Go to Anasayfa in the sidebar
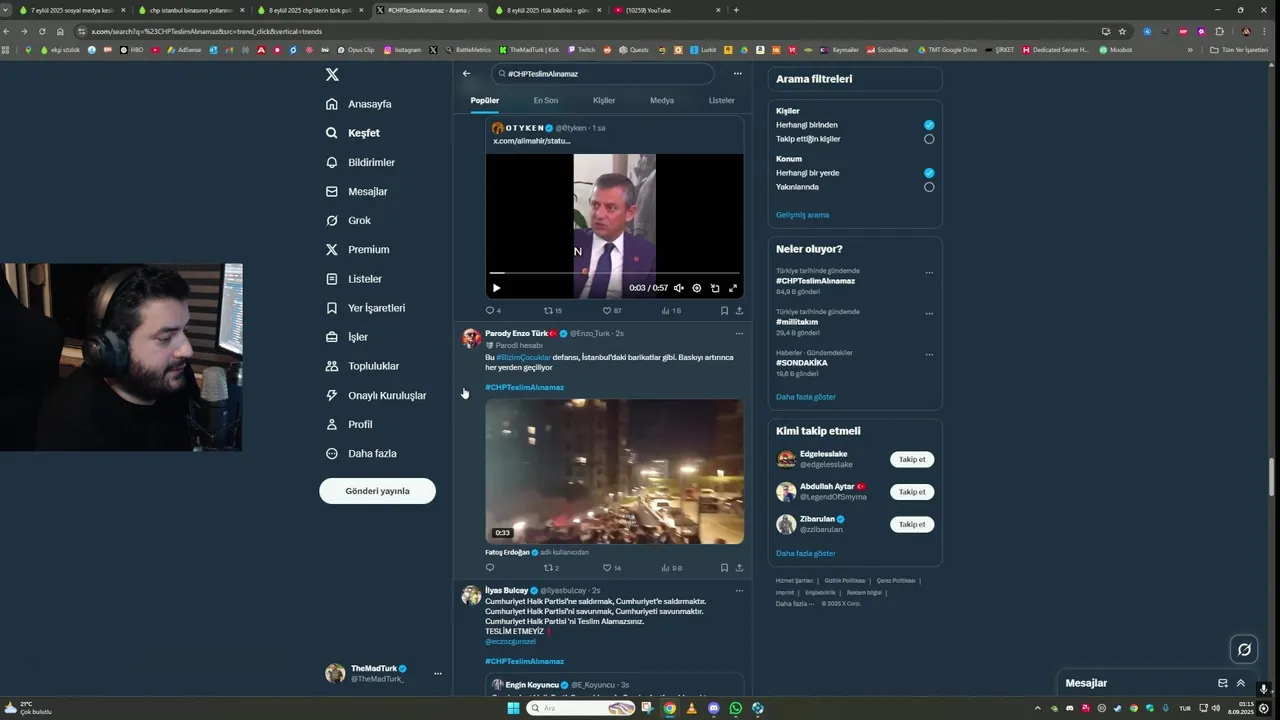This screenshot has width=1280, height=720. tap(359, 104)
